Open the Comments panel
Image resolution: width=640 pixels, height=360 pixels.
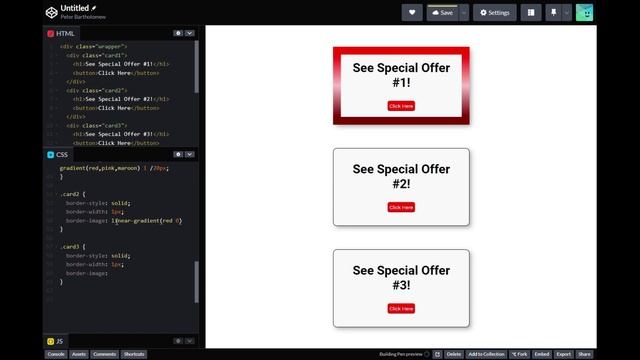104,354
